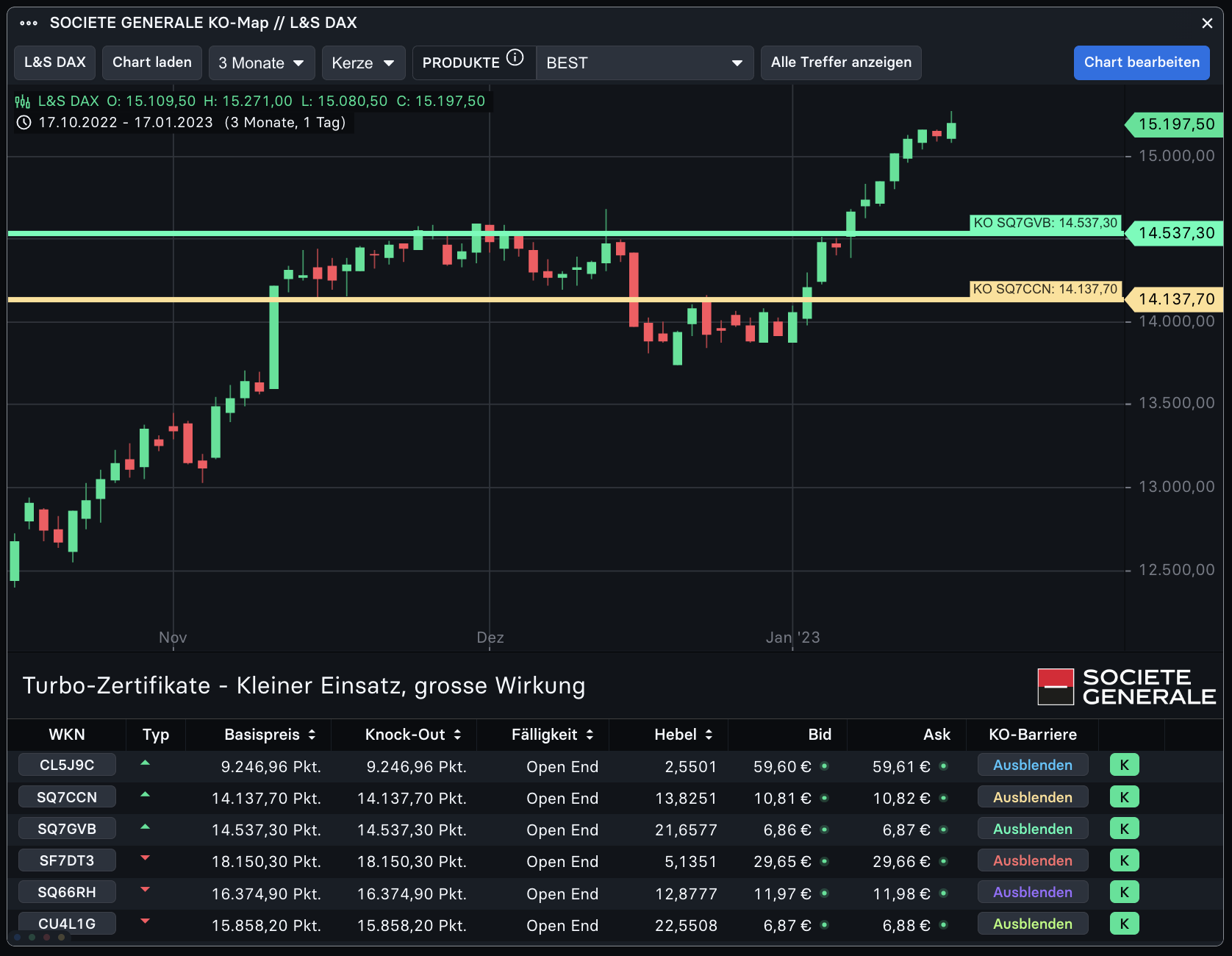Click the candlestick icon next to L&S DAX
The image size is (1232, 956).
(x=23, y=101)
